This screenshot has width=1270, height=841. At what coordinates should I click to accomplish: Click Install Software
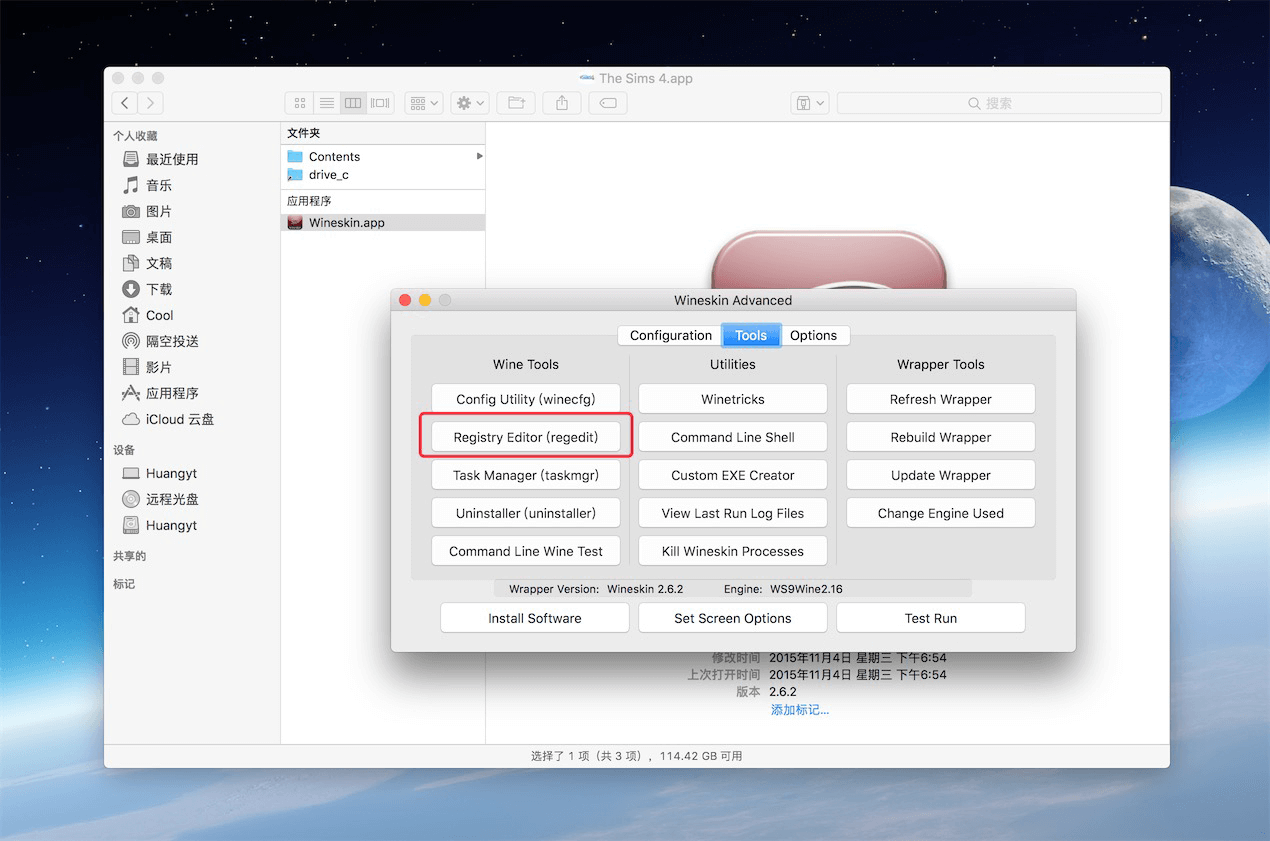(535, 618)
